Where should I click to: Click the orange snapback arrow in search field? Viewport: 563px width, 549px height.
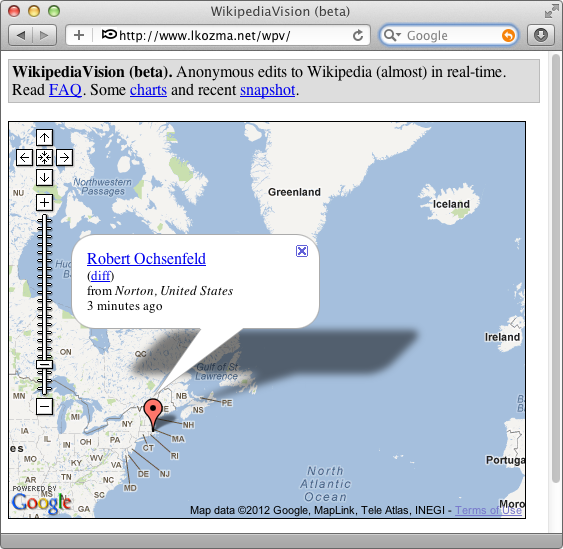pos(508,36)
